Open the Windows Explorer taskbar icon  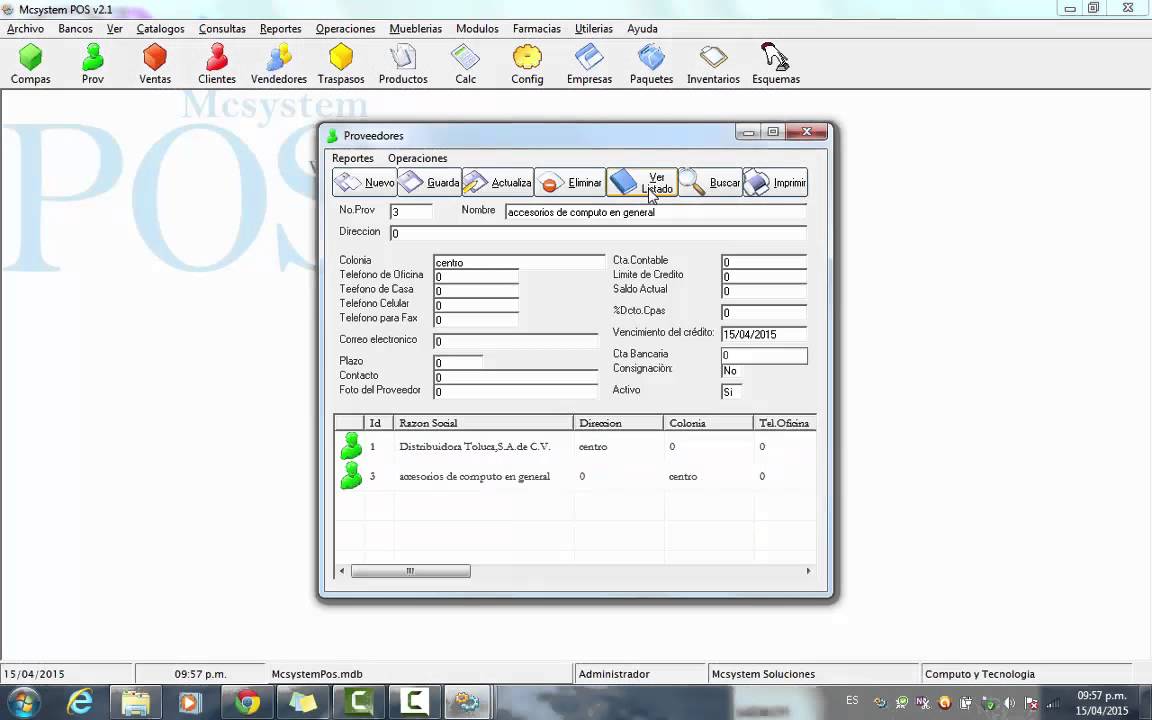[136, 702]
